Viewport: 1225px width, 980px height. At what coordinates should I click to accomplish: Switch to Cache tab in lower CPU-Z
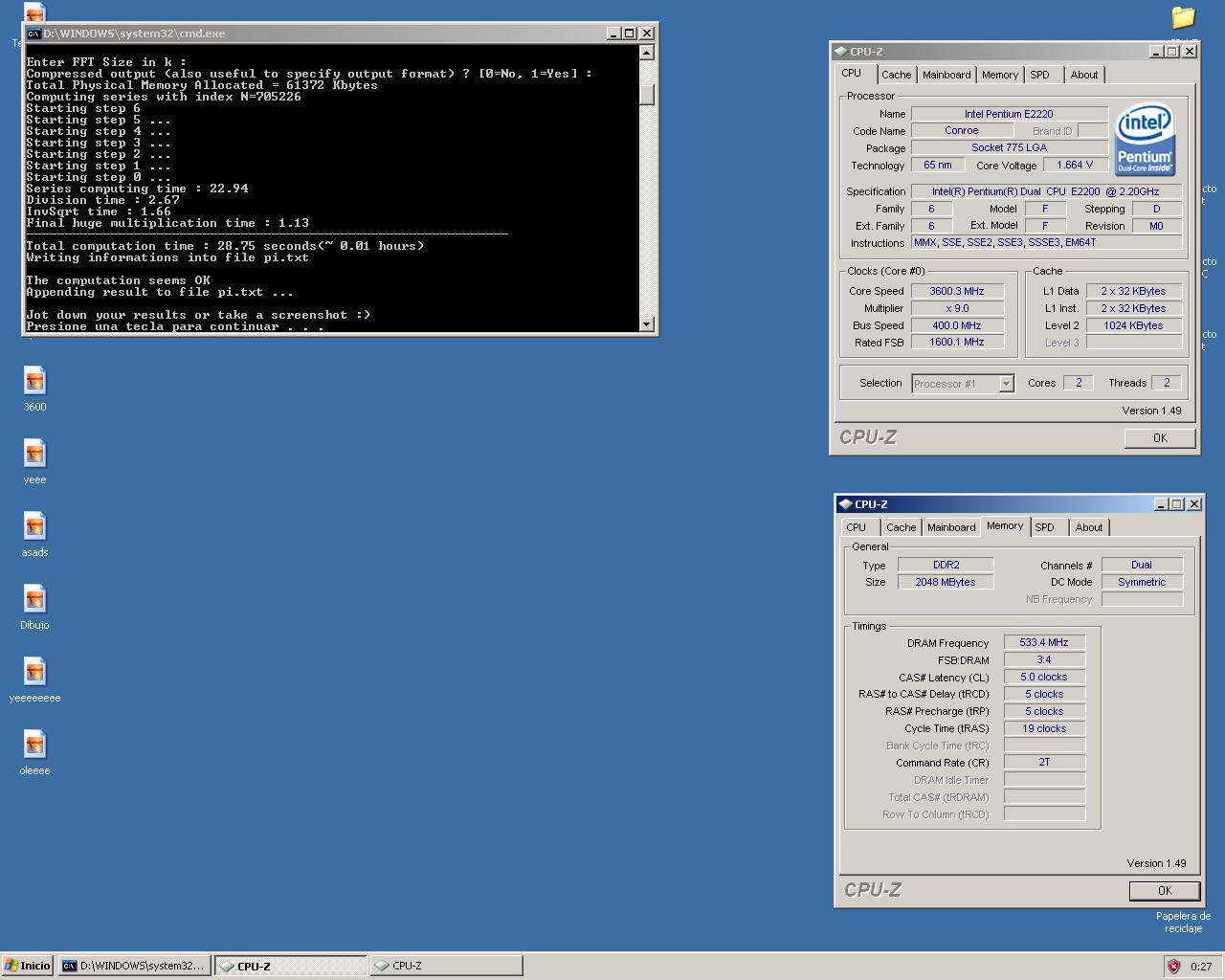tap(902, 527)
